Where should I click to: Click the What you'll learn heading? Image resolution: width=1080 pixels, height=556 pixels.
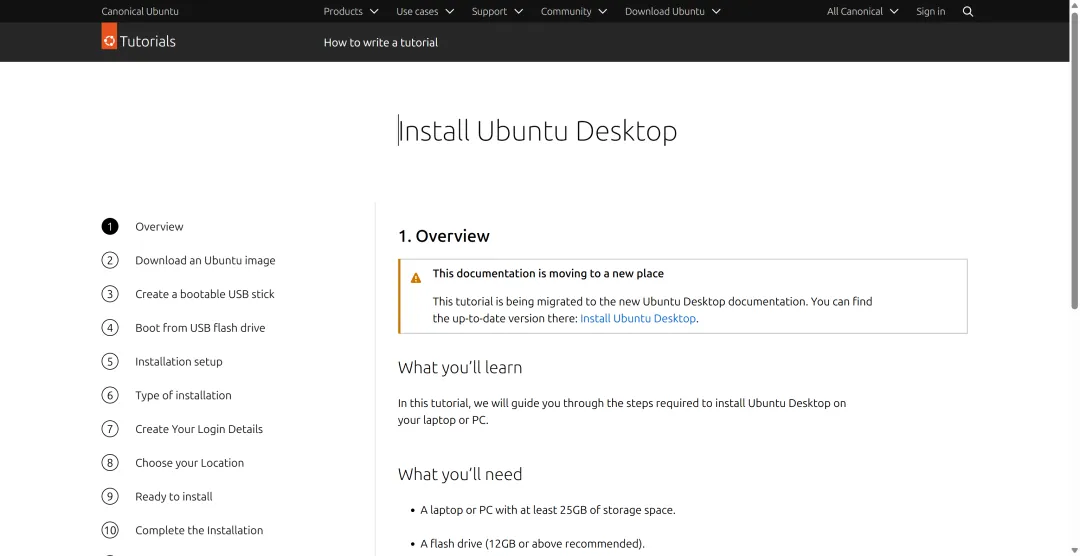[x=460, y=367]
